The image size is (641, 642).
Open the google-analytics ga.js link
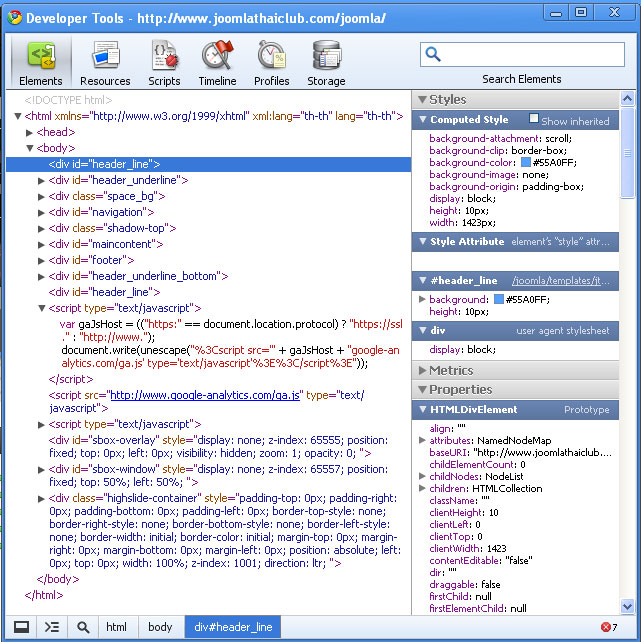point(205,395)
